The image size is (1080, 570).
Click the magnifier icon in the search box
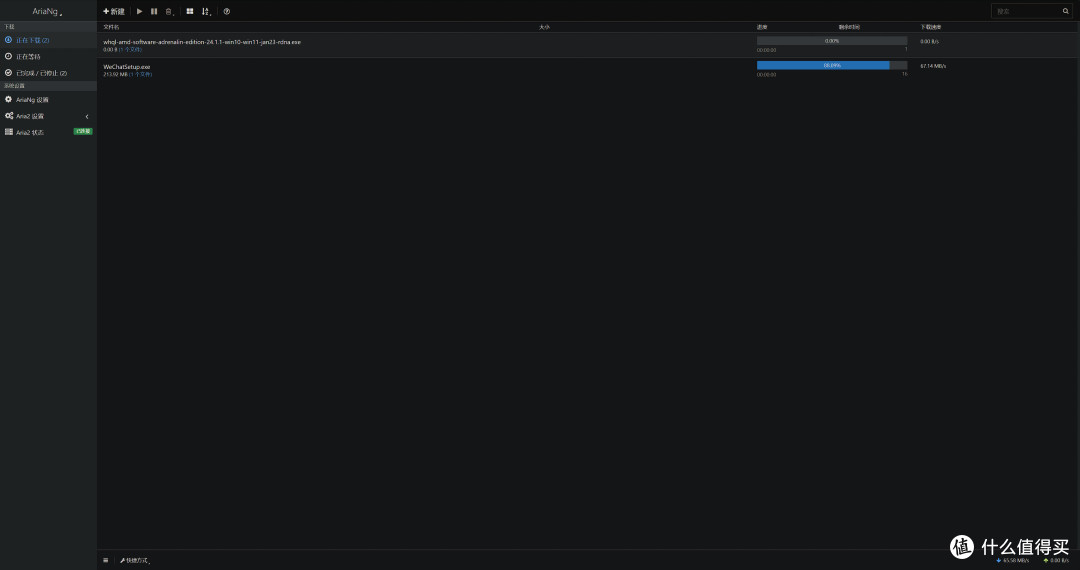click(1066, 11)
